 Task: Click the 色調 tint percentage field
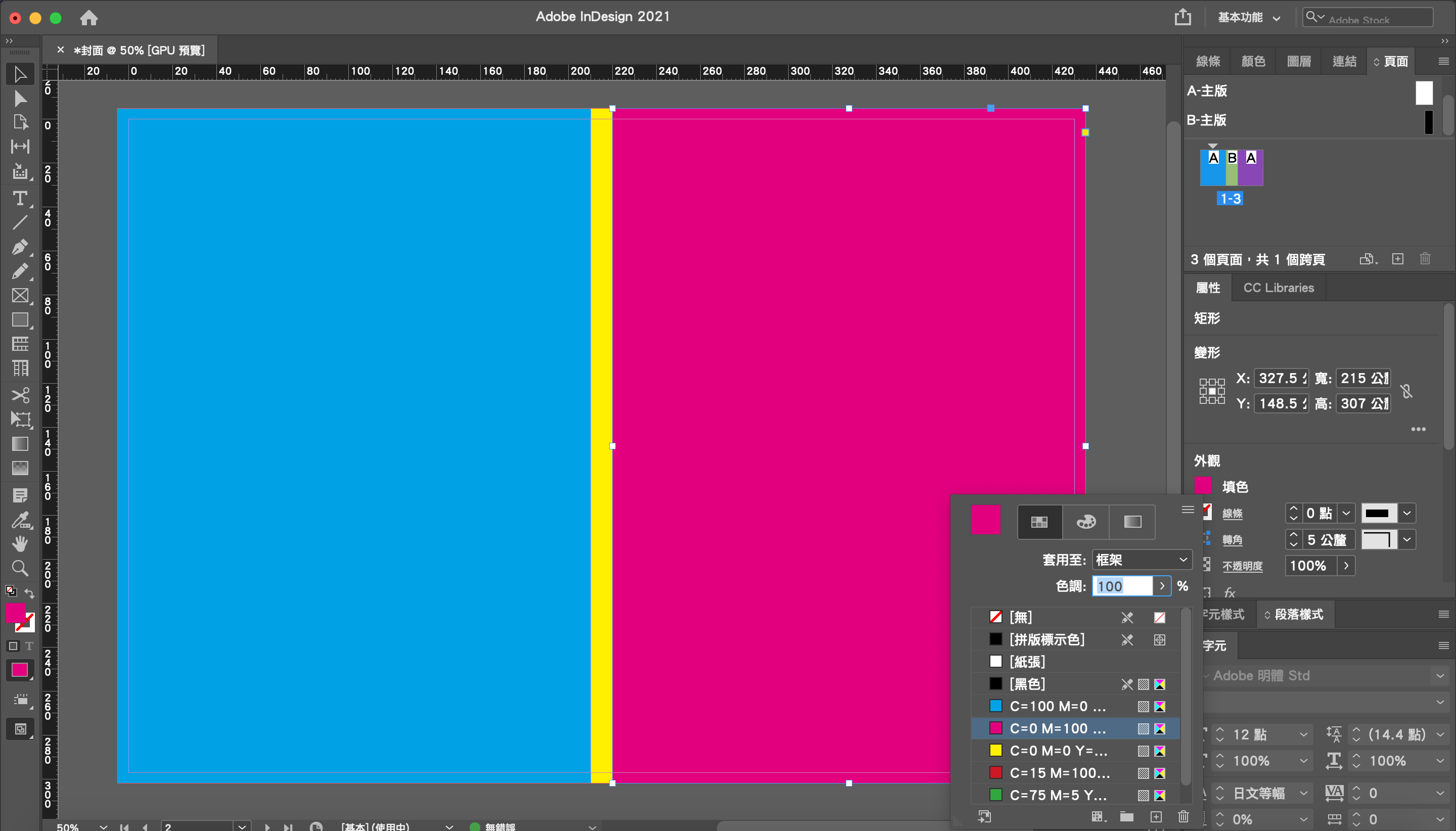[1121, 586]
